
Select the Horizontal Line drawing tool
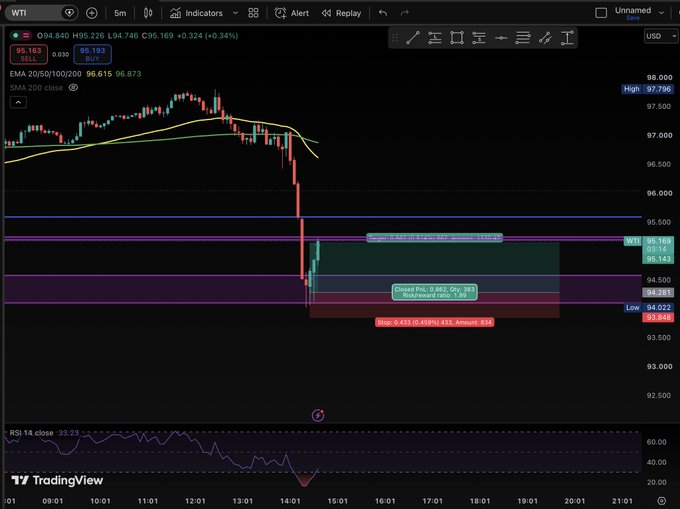click(501, 38)
